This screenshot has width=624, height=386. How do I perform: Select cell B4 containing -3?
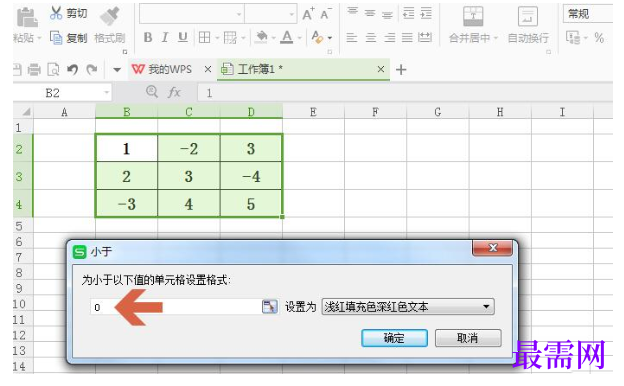click(127, 204)
